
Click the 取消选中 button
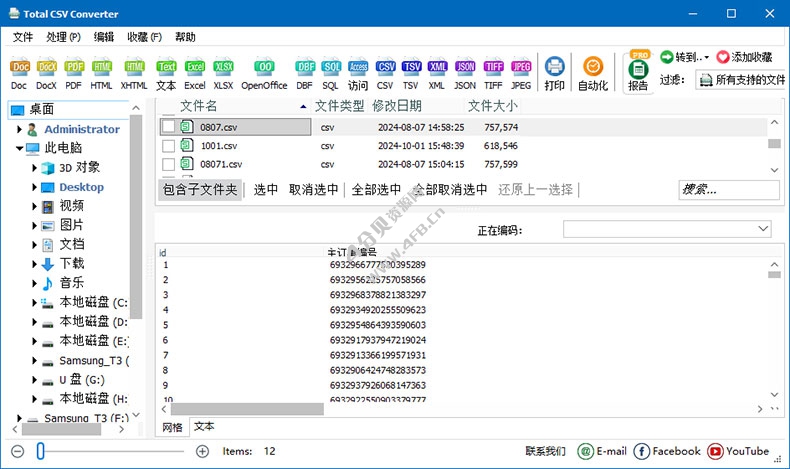313,189
